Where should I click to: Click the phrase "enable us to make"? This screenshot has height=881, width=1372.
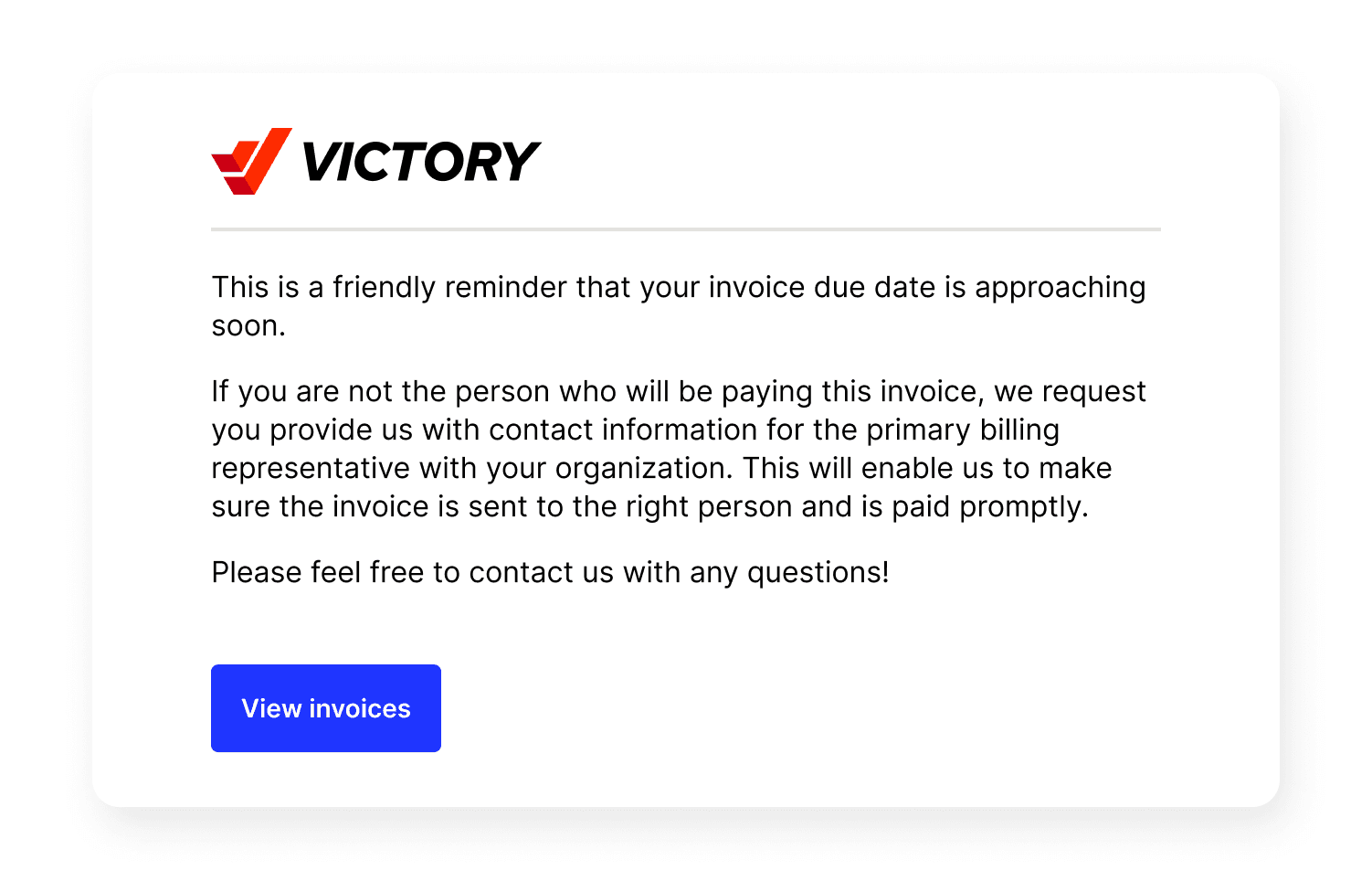[x=987, y=468]
